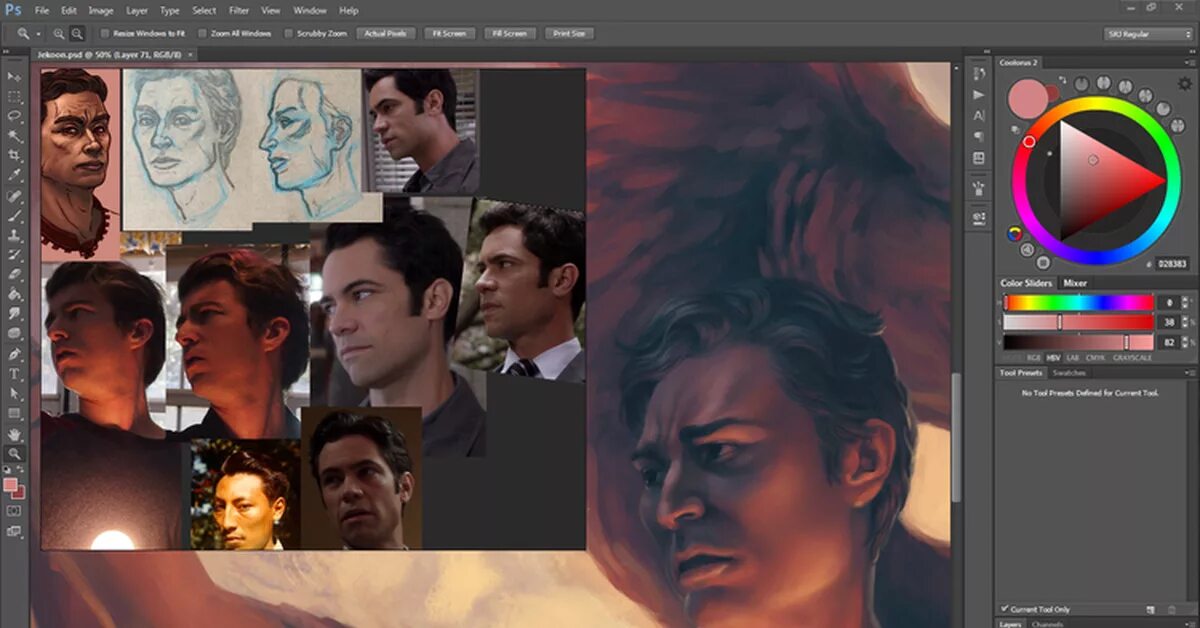This screenshot has height=628, width=1200.
Task: Switch slider mode to LAB
Action: coord(1072,357)
